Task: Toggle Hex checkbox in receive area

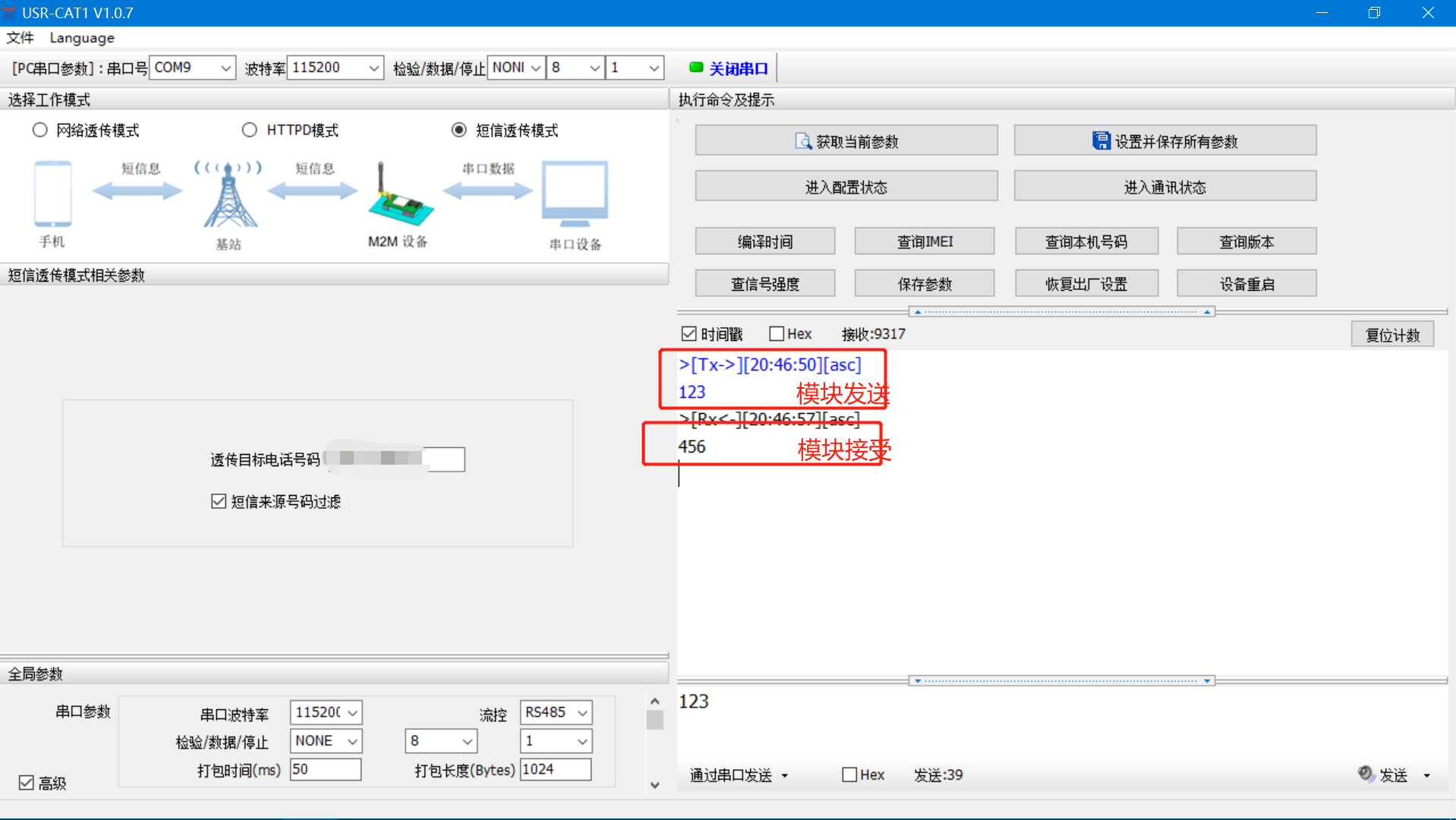Action: tap(776, 334)
